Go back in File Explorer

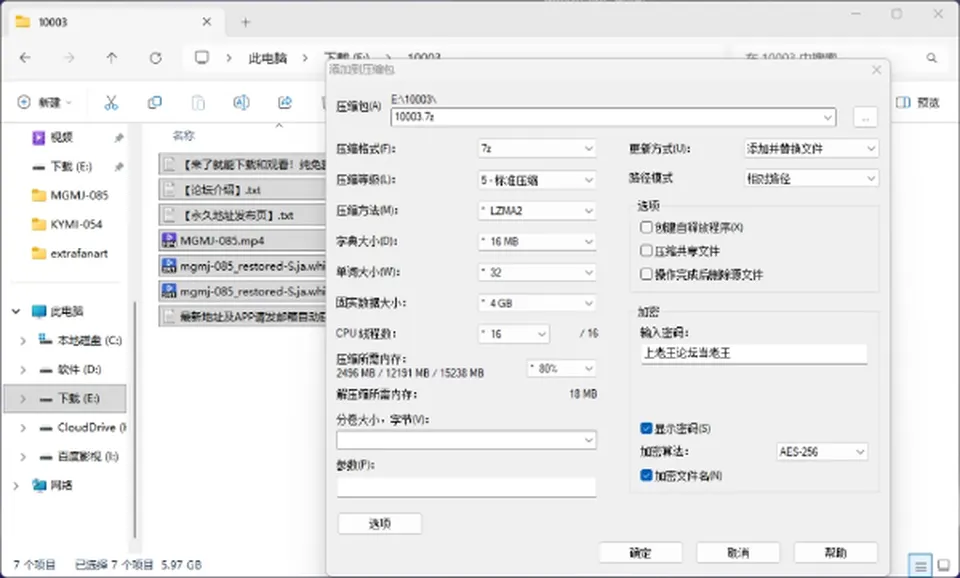[25, 58]
